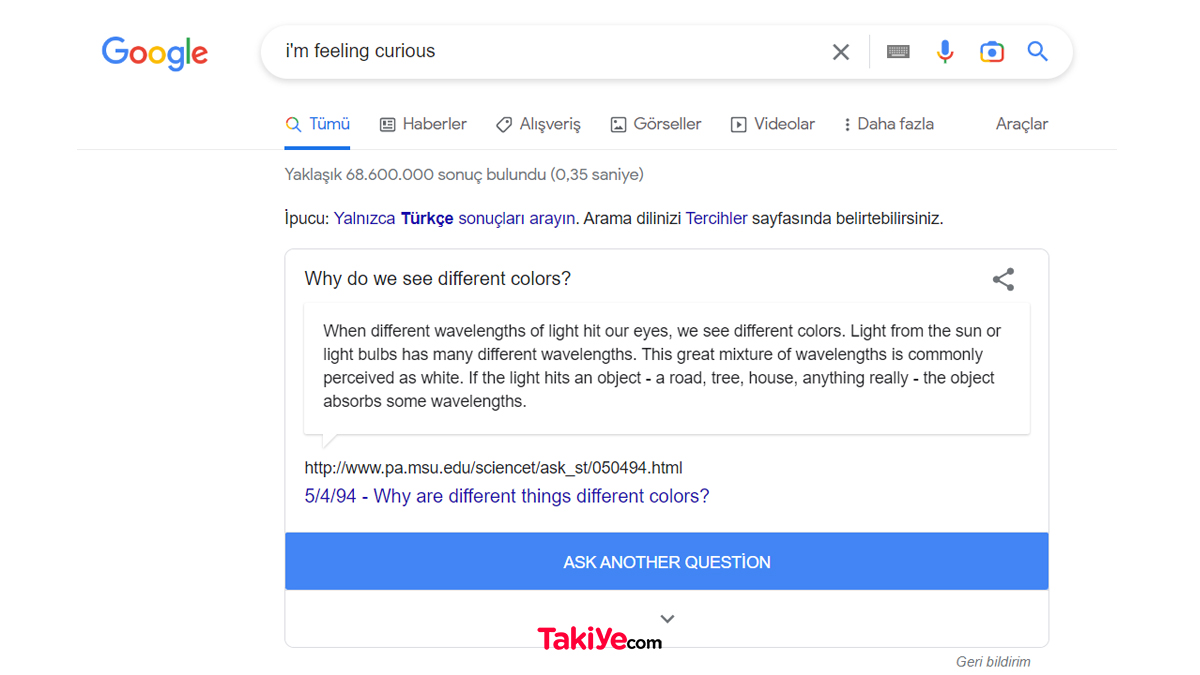
Task: Switch to the Görseller tab
Action: pos(656,124)
